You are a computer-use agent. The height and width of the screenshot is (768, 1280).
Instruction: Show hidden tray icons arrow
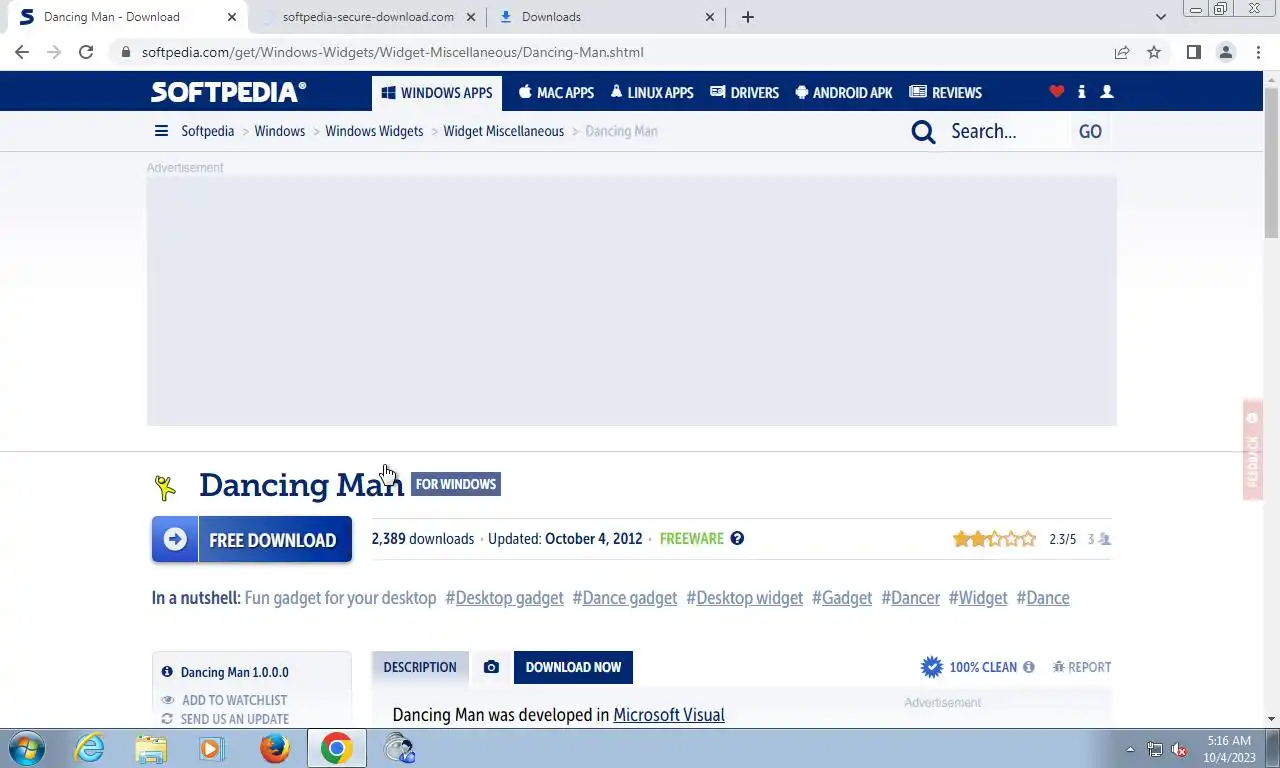coord(1130,749)
